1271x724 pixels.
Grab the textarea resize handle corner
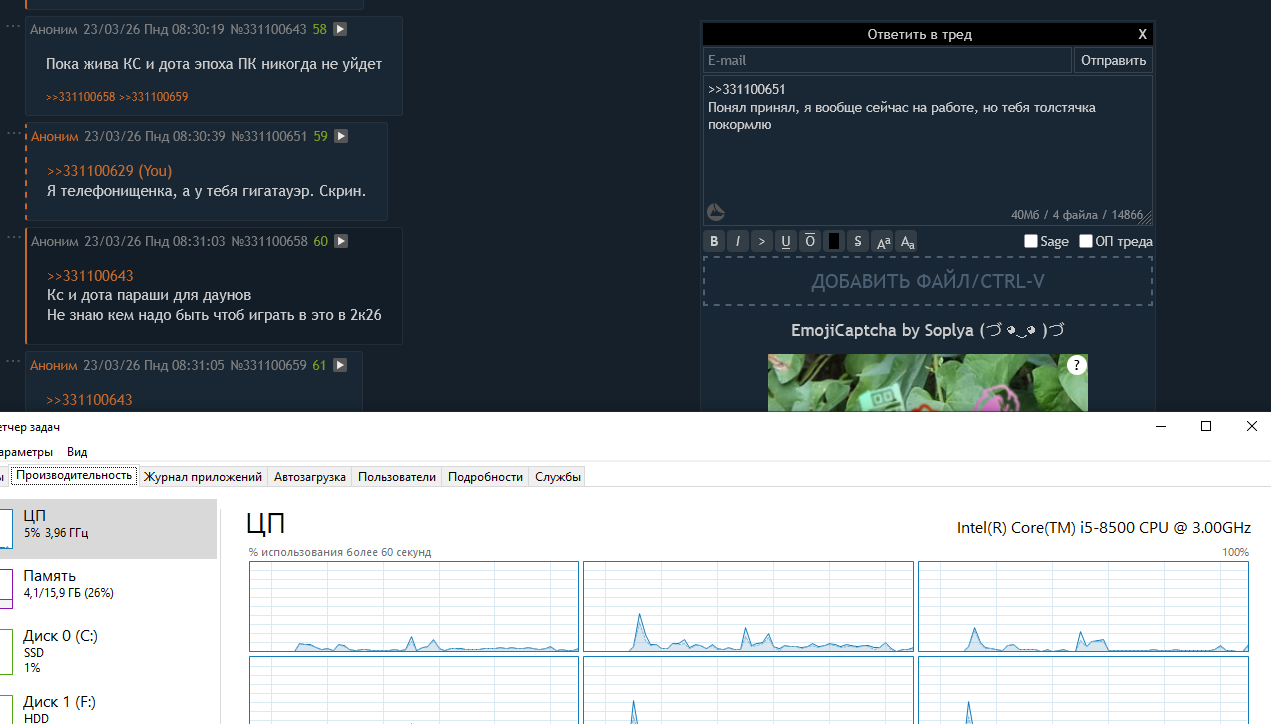click(x=1147, y=219)
